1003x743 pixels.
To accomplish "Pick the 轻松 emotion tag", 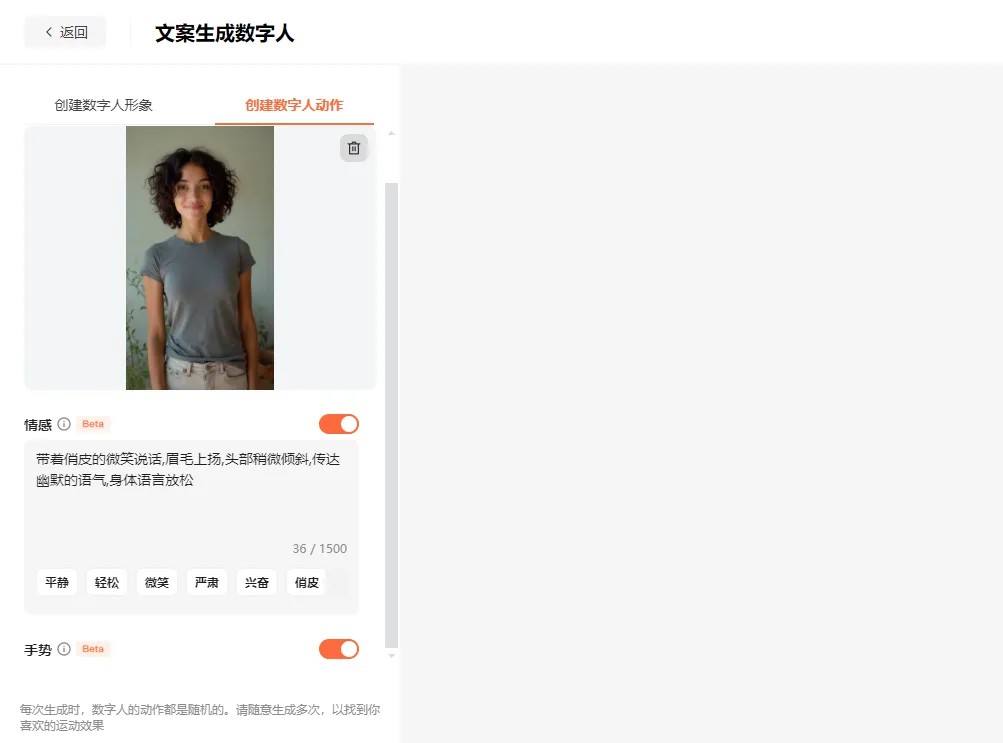I will 107,583.
